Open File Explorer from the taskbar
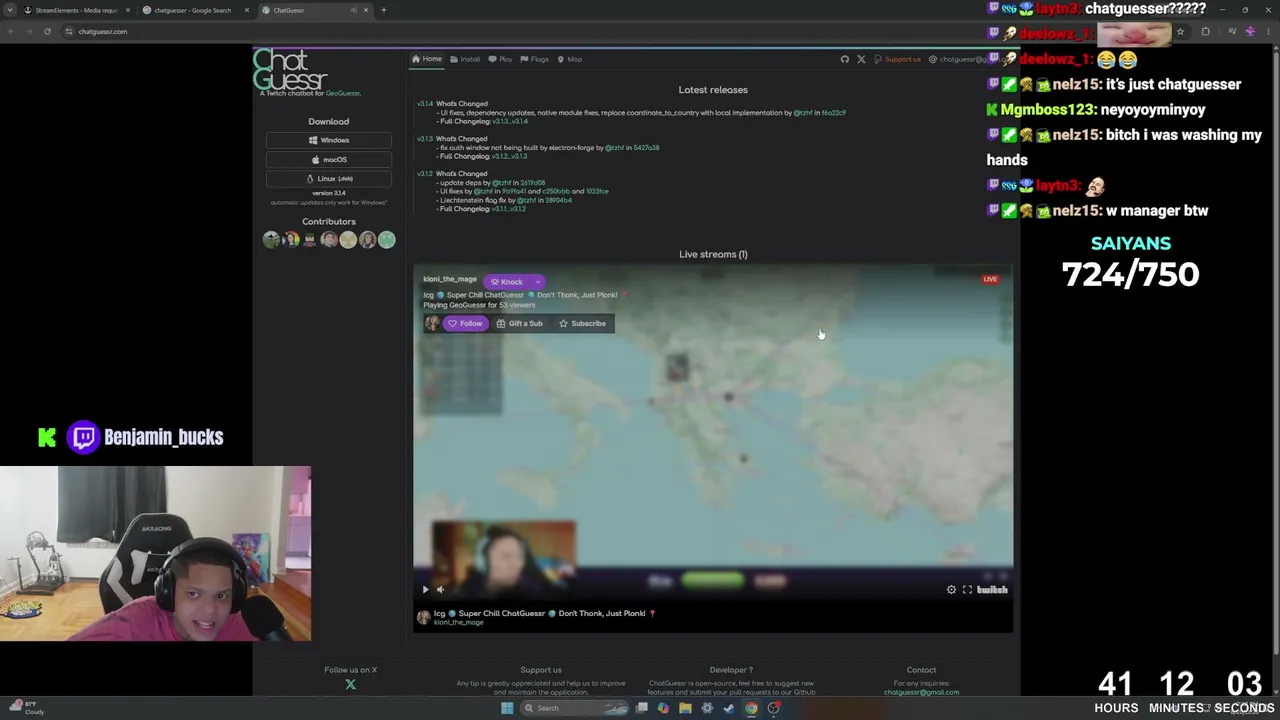This screenshot has height=720, width=1280. (x=685, y=708)
